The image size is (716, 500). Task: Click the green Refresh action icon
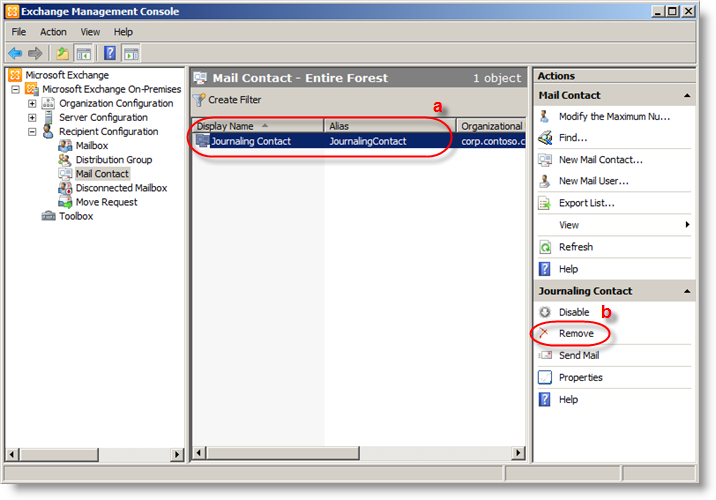(x=545, y=247)
